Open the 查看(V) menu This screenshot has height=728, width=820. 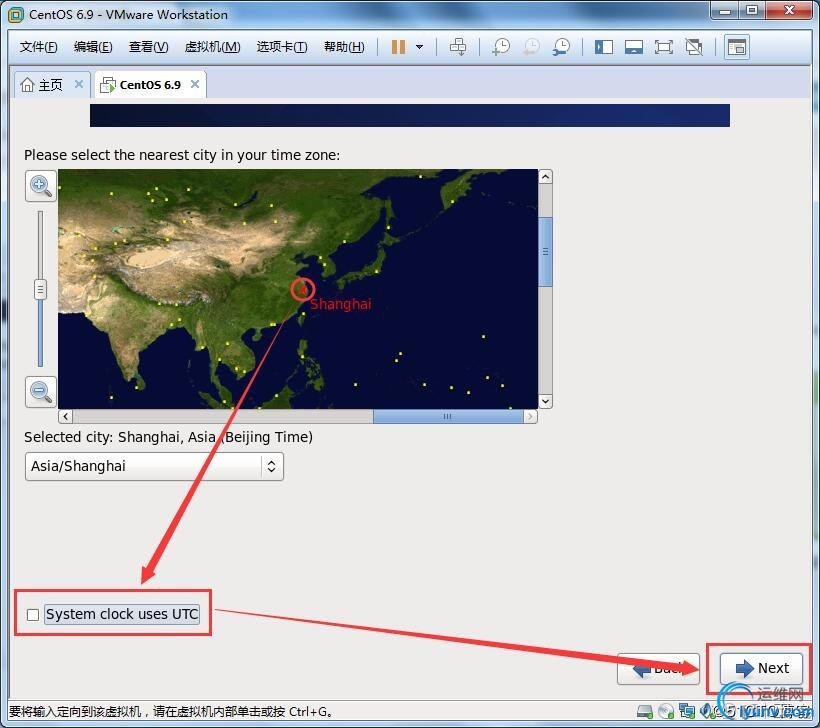click(149, 47)
